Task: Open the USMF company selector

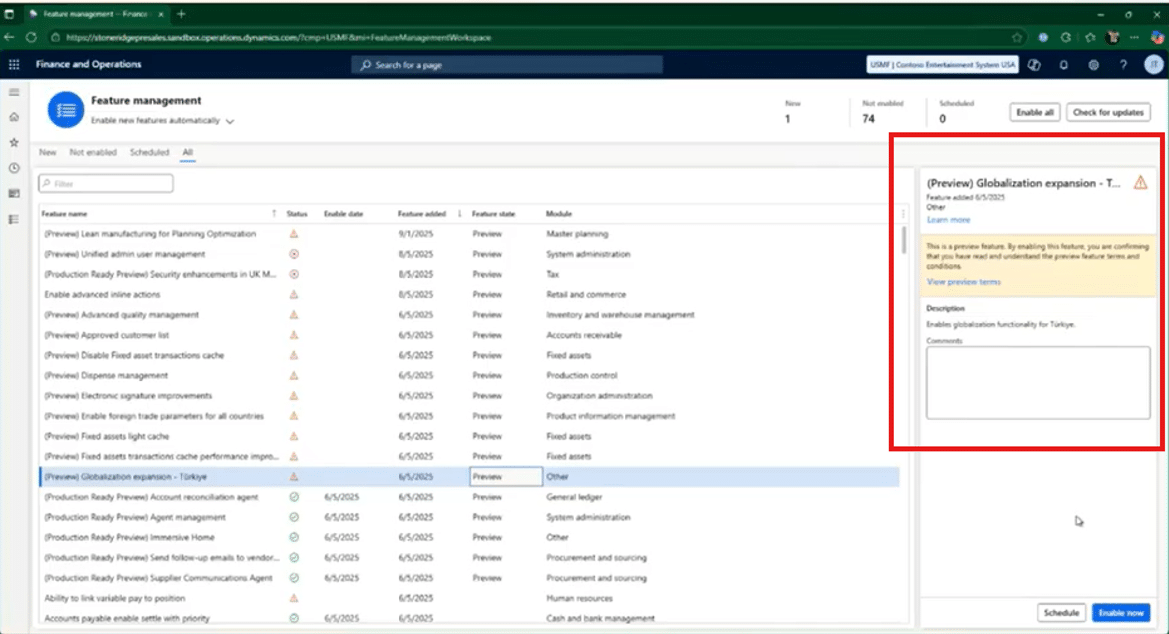Action: 941,64
